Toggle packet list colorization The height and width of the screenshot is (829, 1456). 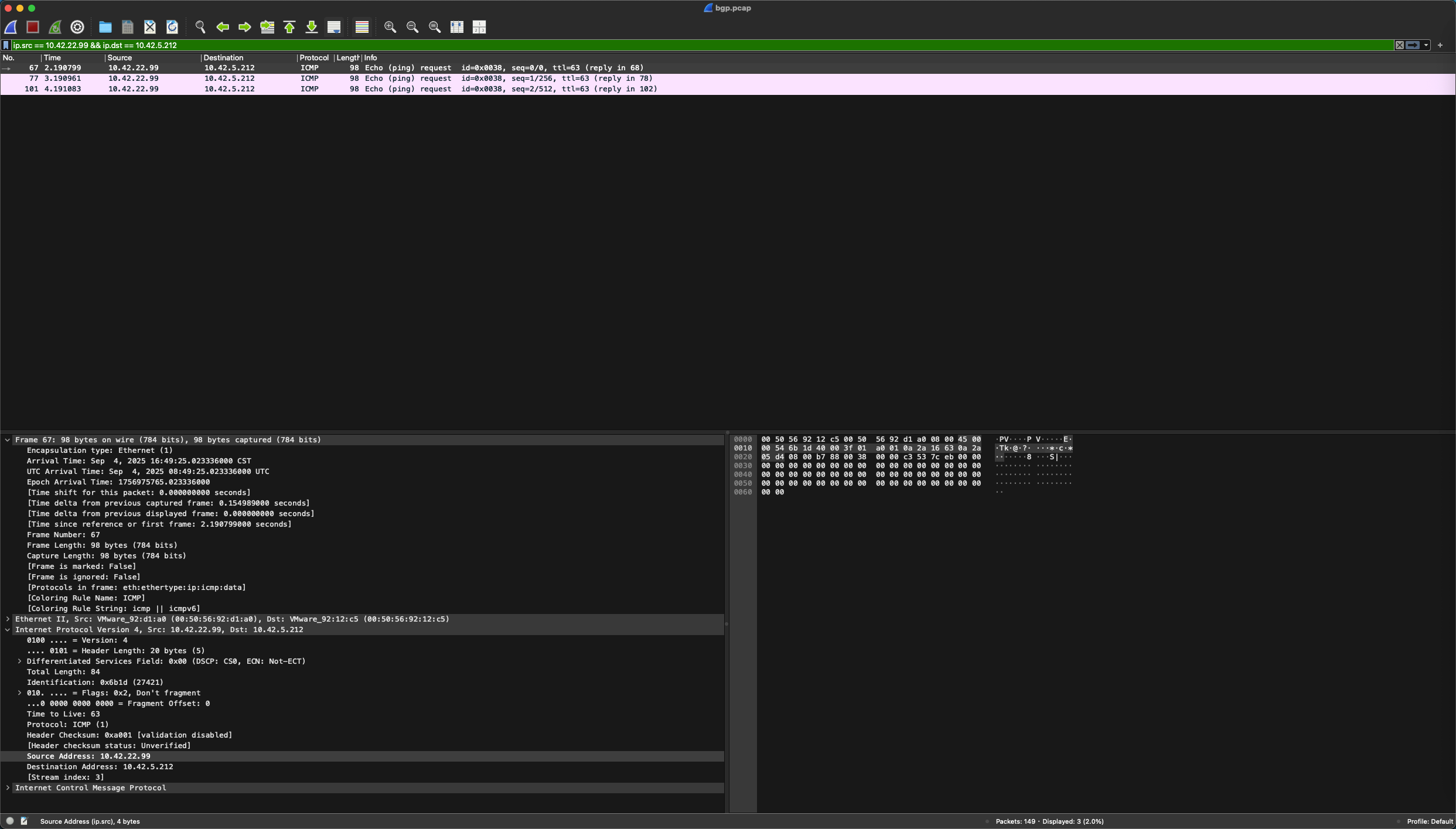tap(362, 27)
